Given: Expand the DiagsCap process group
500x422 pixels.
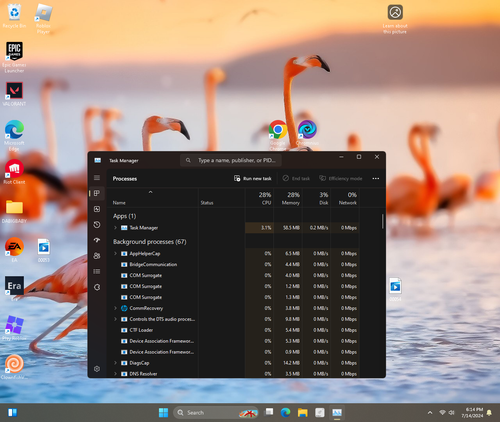Looking at the screenshot, I should pos(115,363).
